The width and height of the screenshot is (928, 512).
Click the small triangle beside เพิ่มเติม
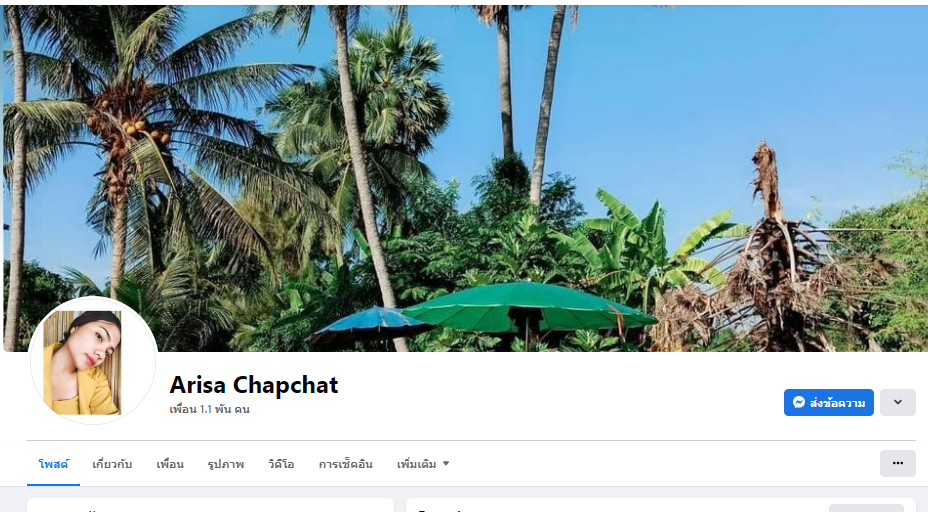(x=446, y=463)
